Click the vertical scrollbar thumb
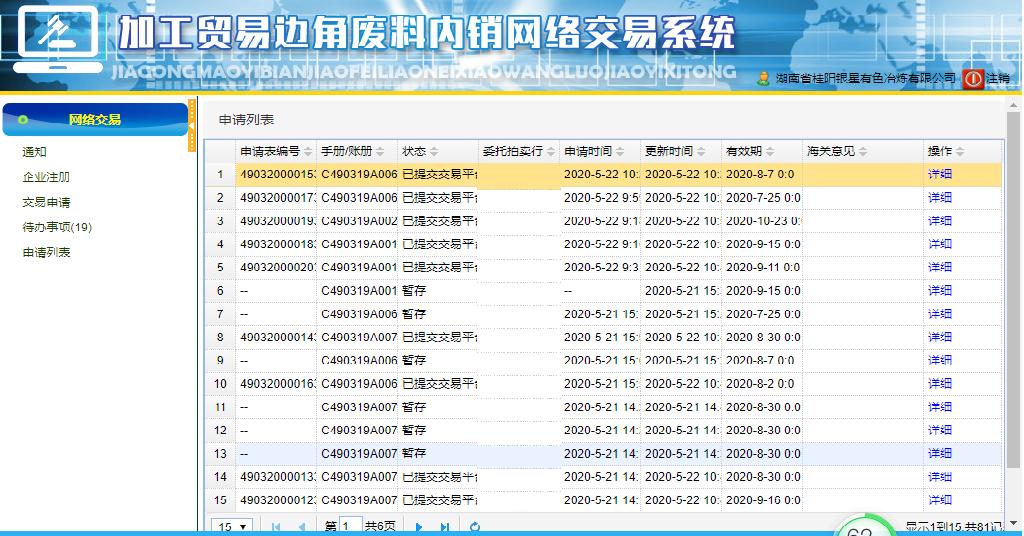Image resolution: width=1024 pixels, height=536 pixels. (1014, 290)
